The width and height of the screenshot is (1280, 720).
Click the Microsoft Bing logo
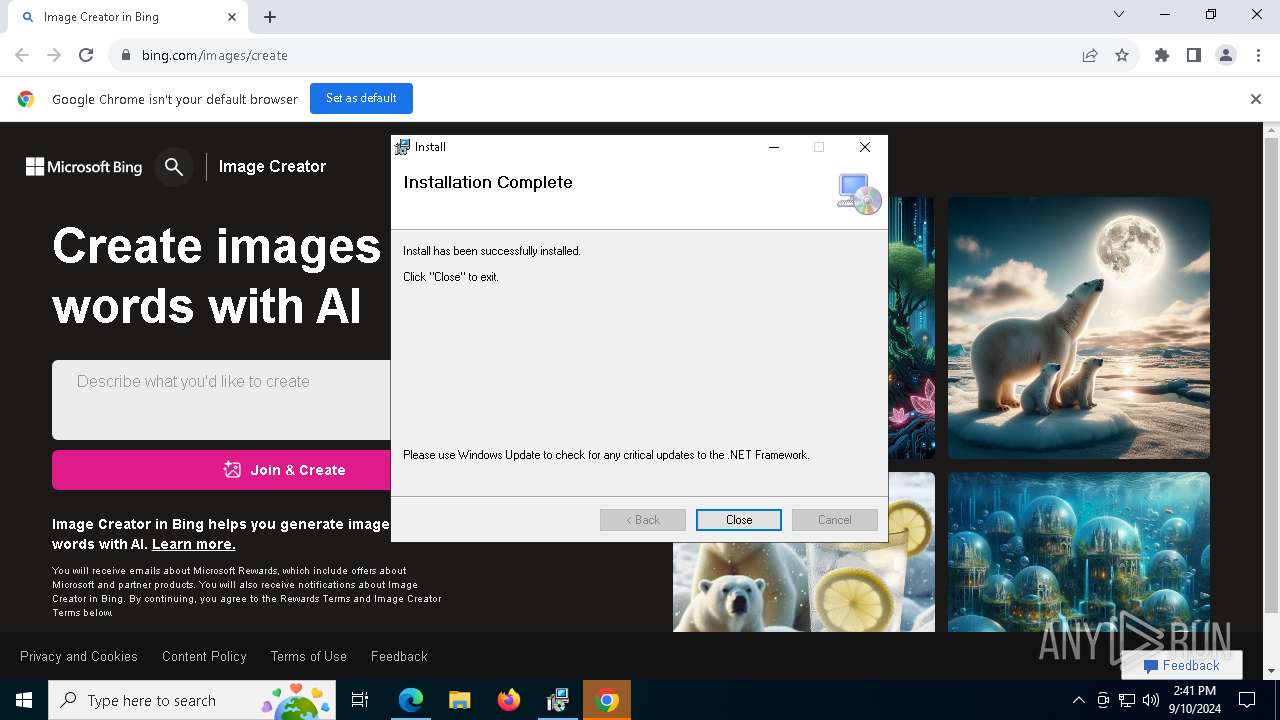pyautogui.click(x=84, y=167)
